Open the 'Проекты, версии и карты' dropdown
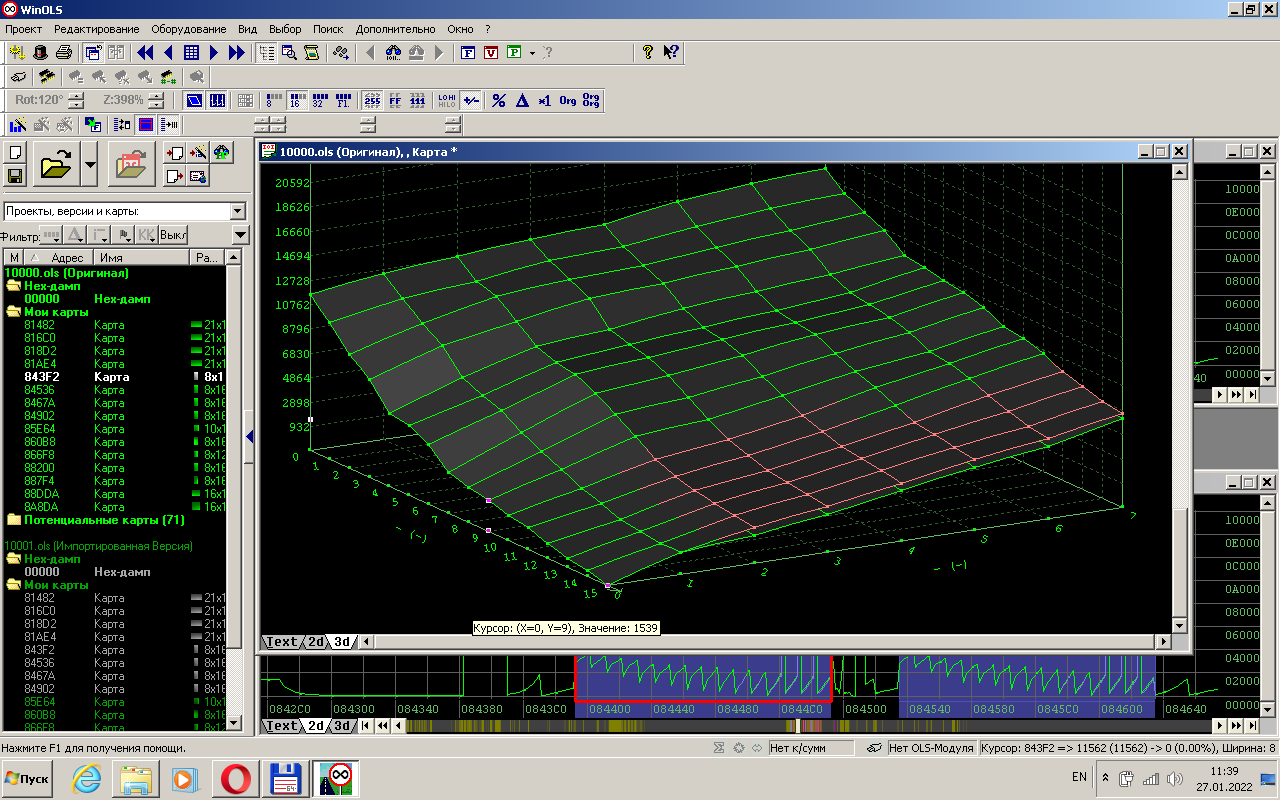Screen dimensions: 1280x800 (x=237, y=211)
